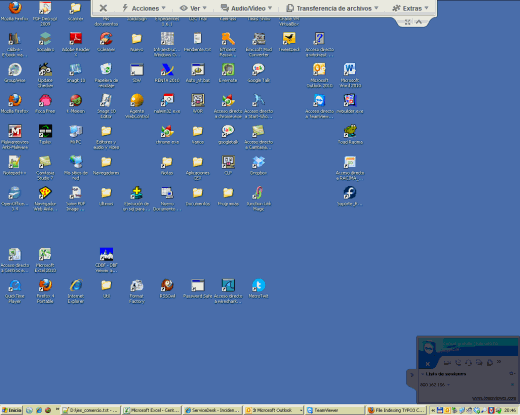
Task: Open the Navegadores folder on the desktop
Action: [x=106, y=165]
